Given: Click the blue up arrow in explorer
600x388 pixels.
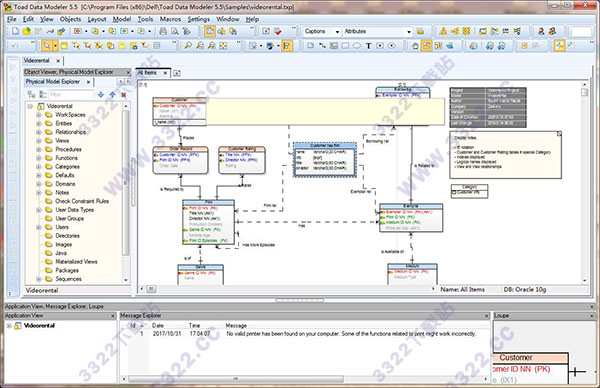Looking at the screenshot, I should (x=112, y=94).
